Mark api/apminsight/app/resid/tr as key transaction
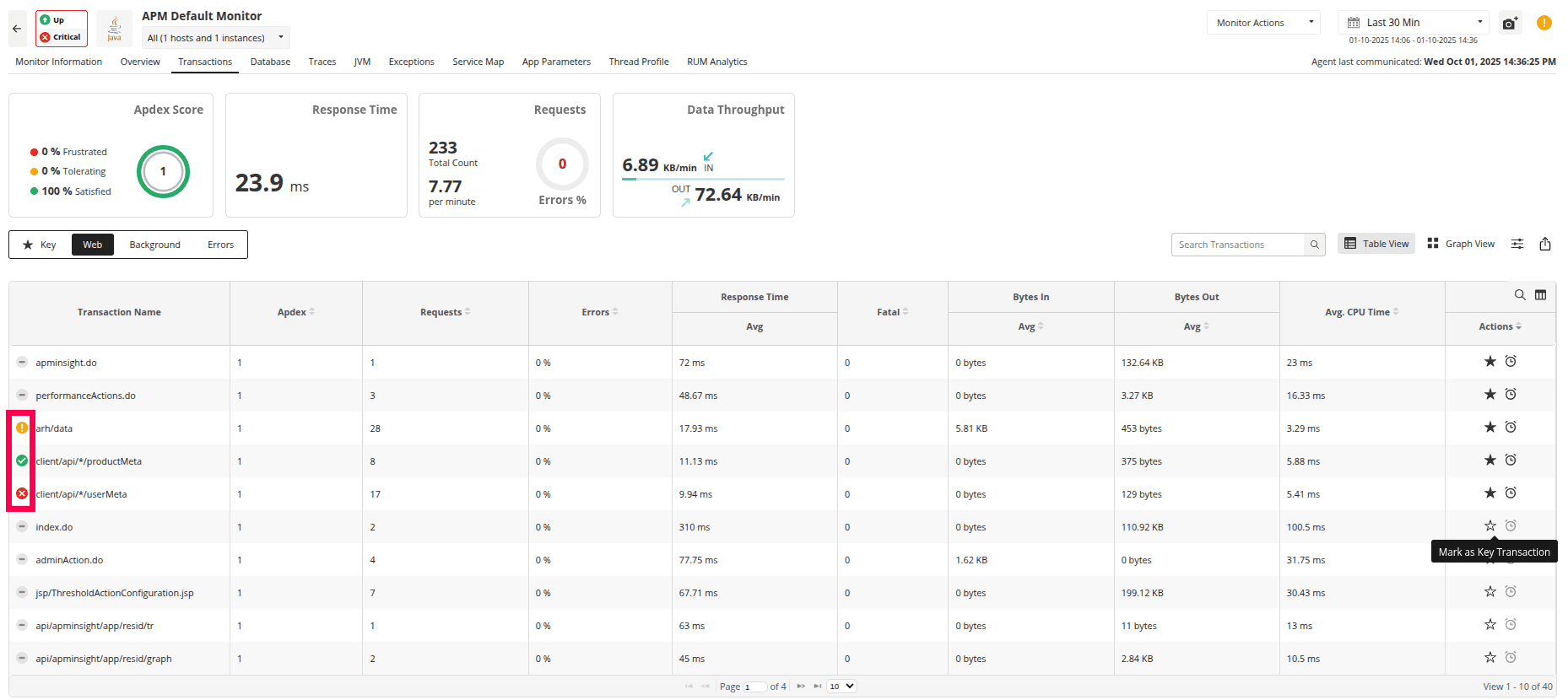 1490,625
